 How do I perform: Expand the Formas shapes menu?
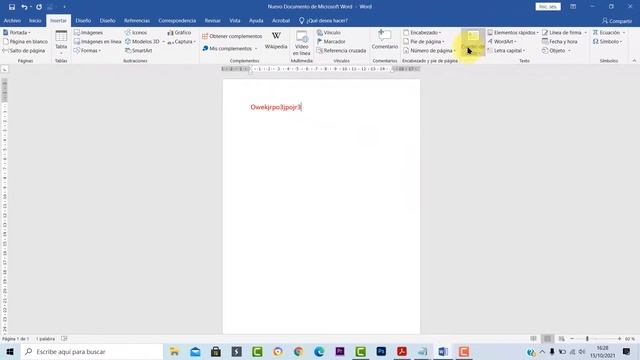coord(87,51)
